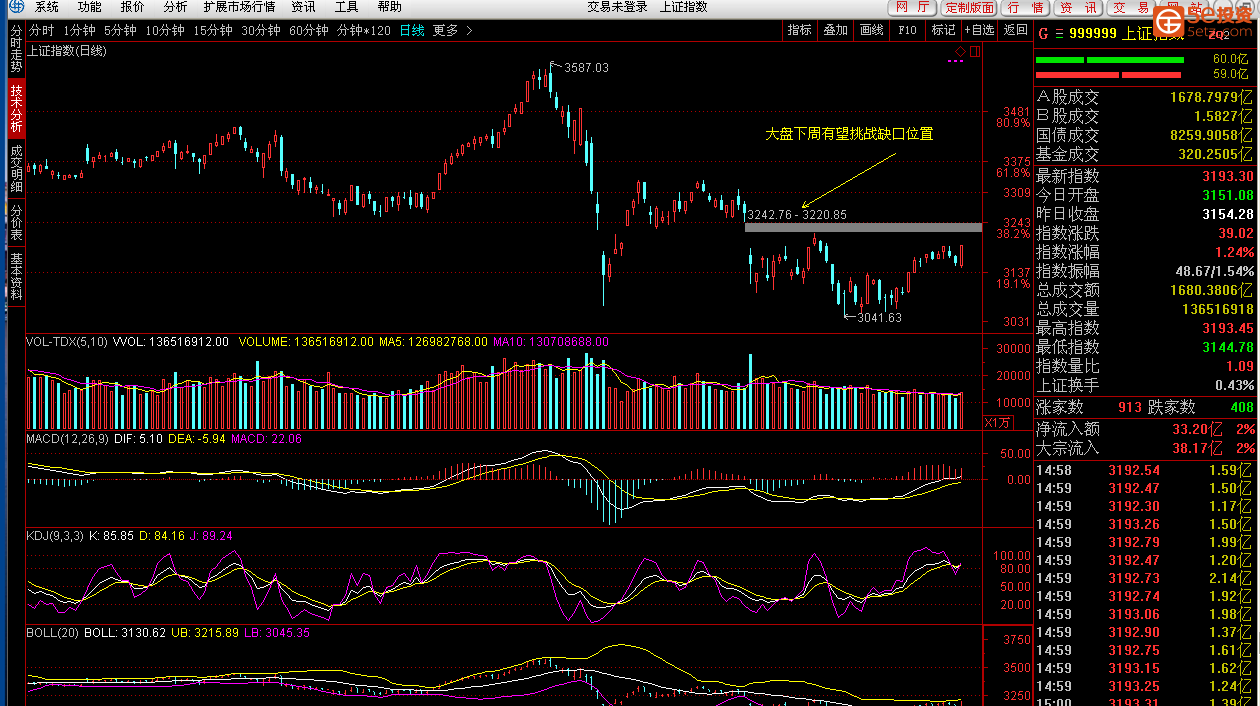Open the 分析 menu
The width and height of the screenshot is (1260, 706).
tap(175, 7)
